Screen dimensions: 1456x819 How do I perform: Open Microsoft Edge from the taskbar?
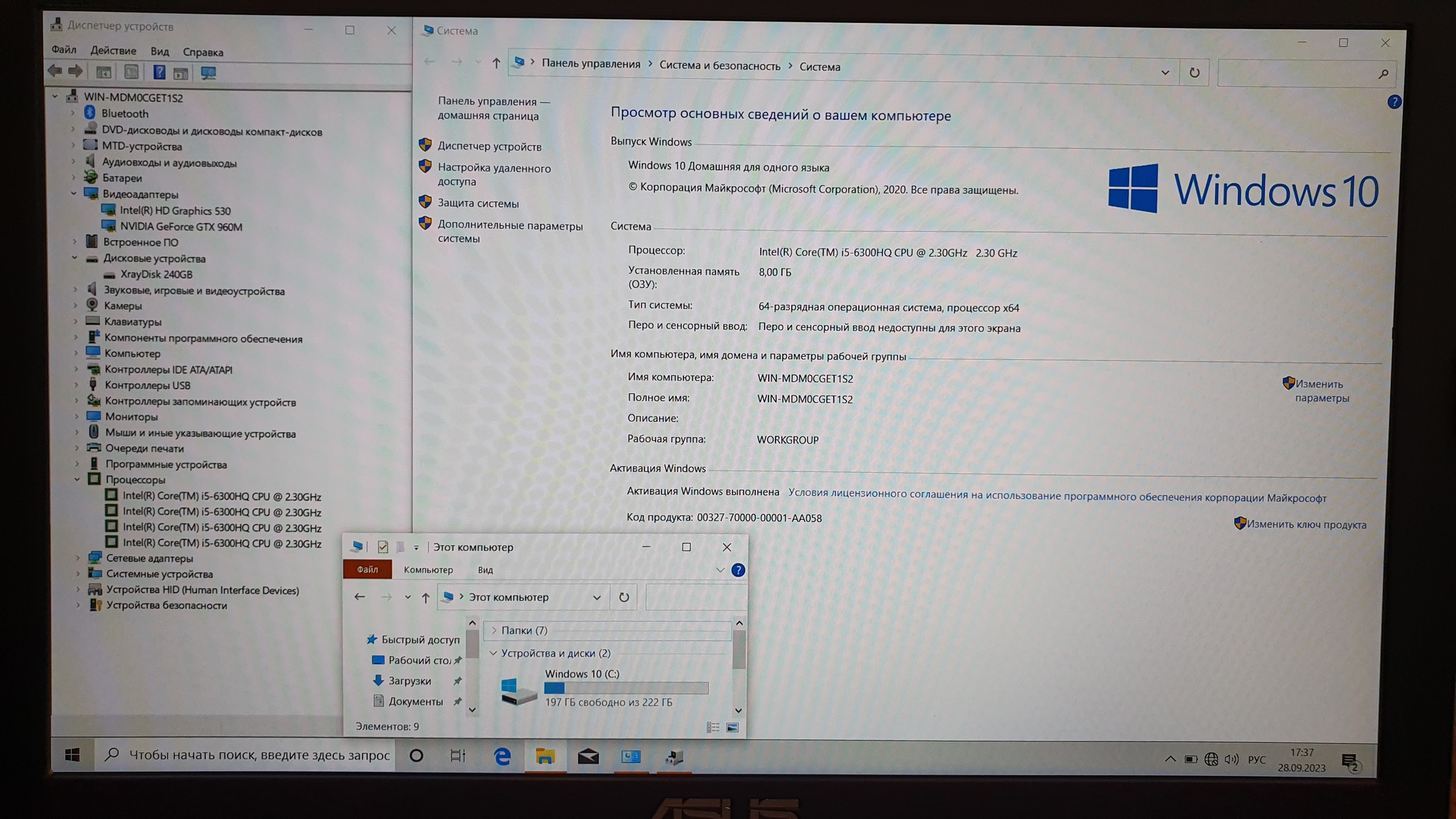tap(503, 756)
